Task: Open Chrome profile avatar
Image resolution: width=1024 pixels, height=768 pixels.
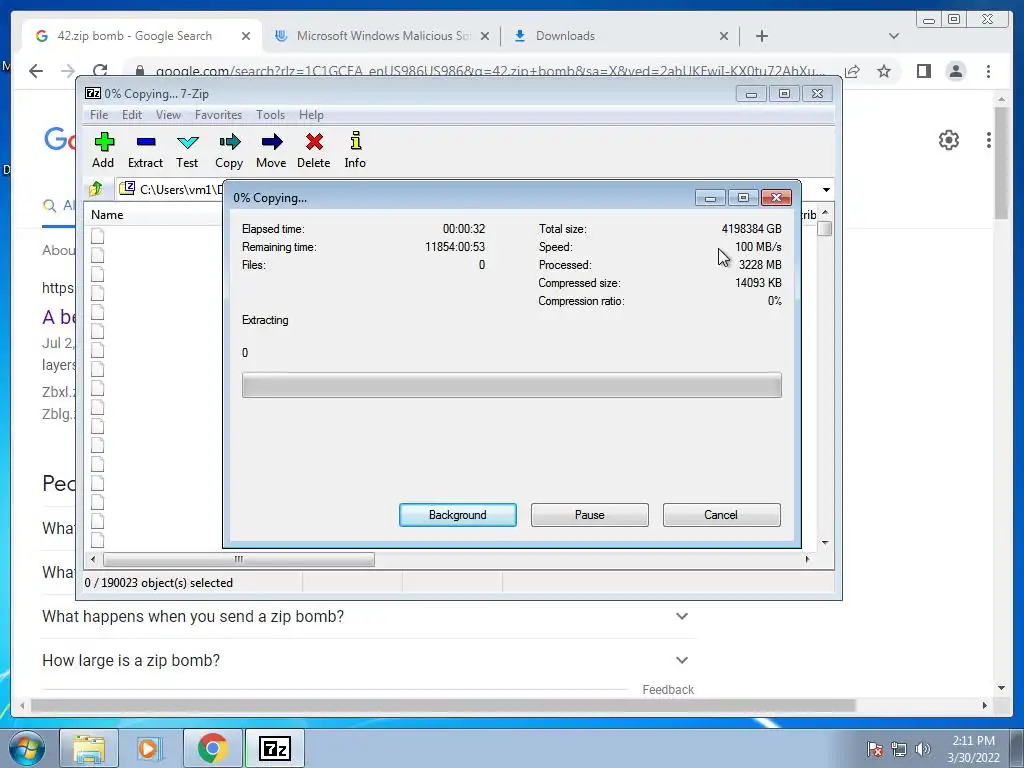Action: click(x=956, y=71)
